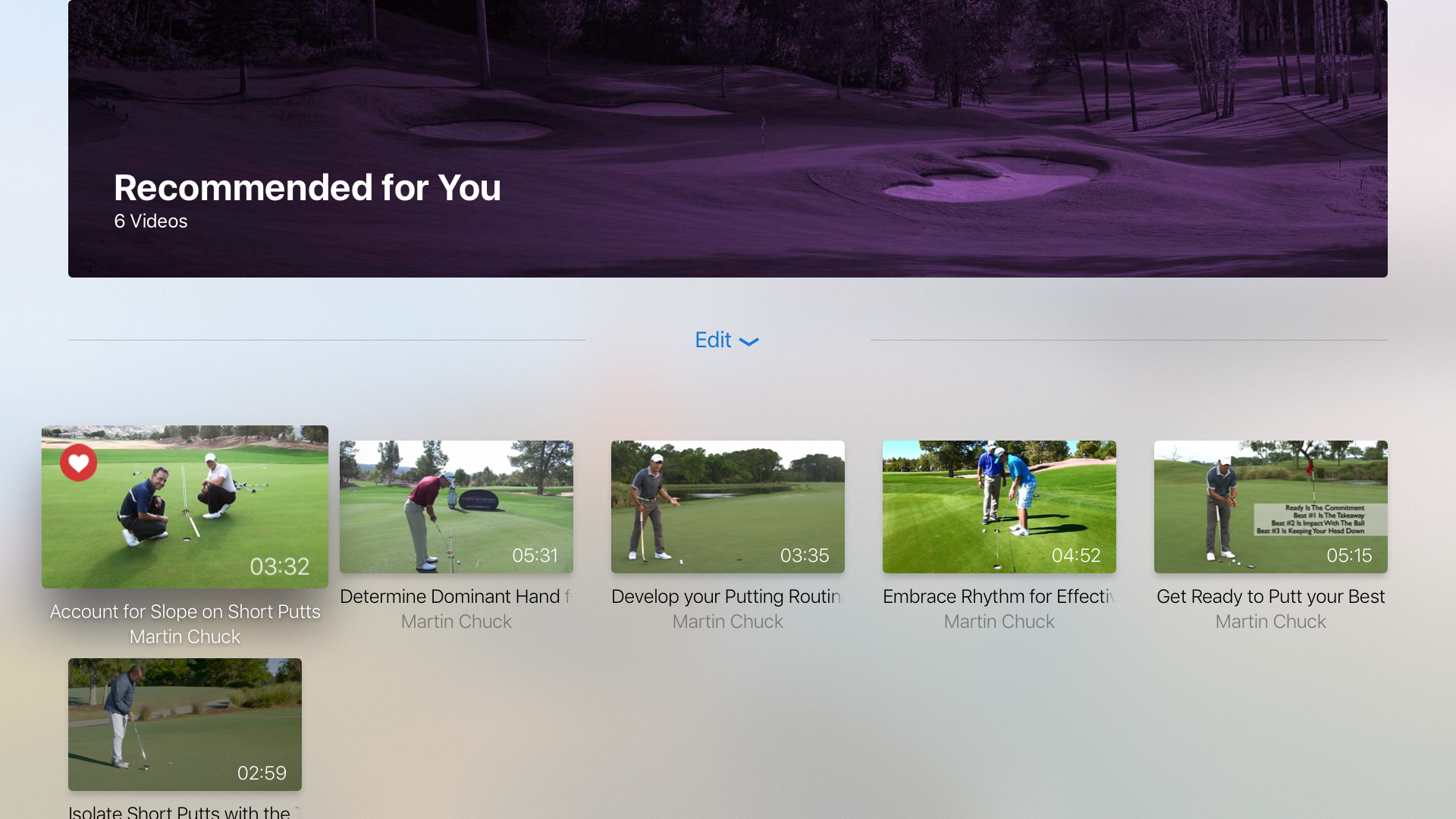This screenshot has width=1456, height=819.
Task: Click Determine Dominant Hand title text
Action: (x=455, y=597)
